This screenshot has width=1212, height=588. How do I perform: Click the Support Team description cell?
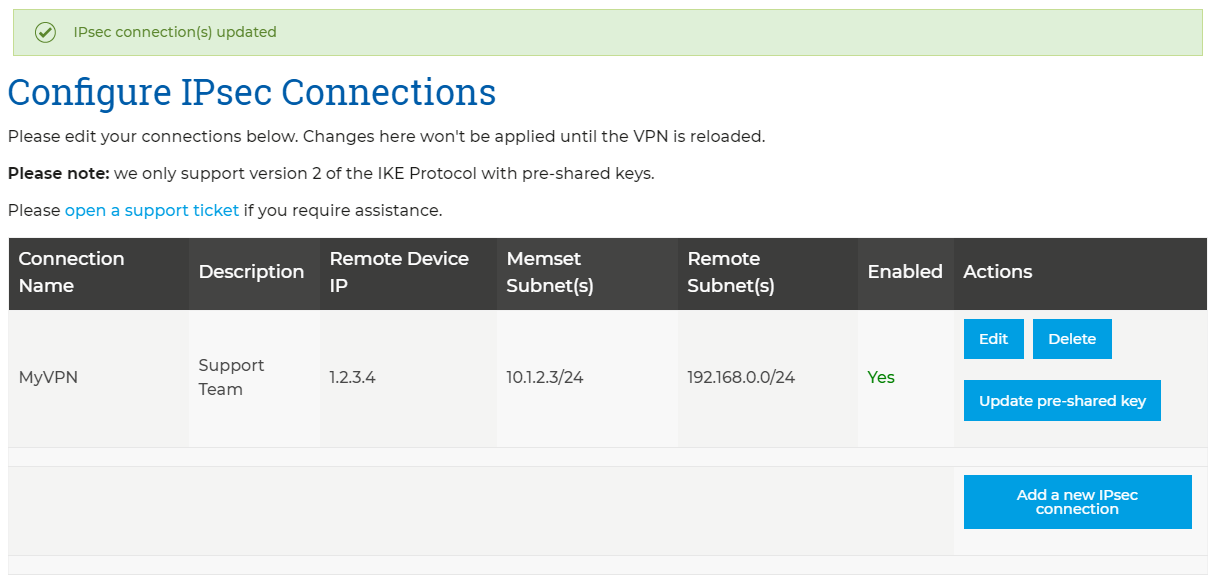tap(254, 378)
